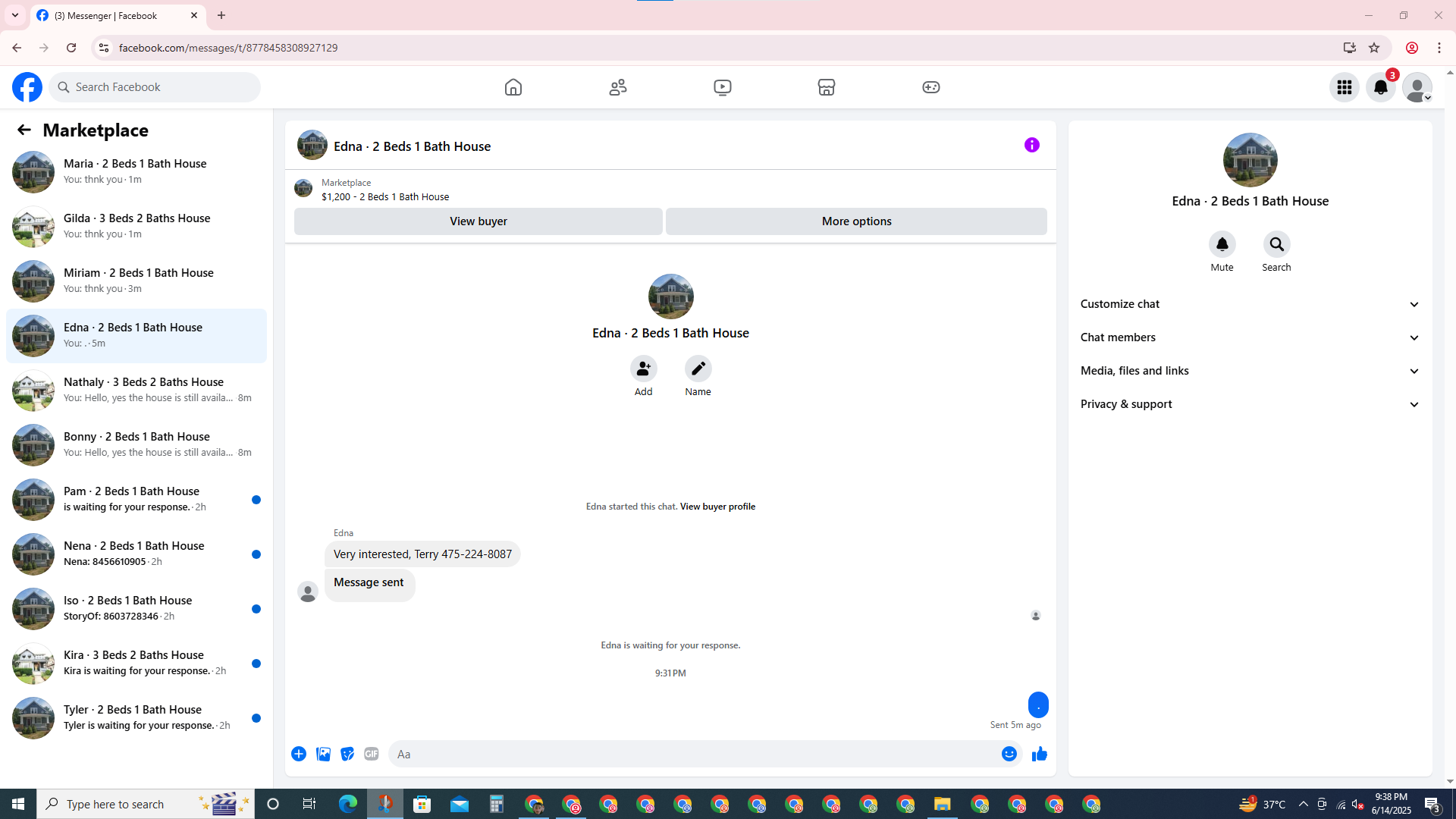Open Windows Start menu
1456x819 pixels.
tap(18, 804)
